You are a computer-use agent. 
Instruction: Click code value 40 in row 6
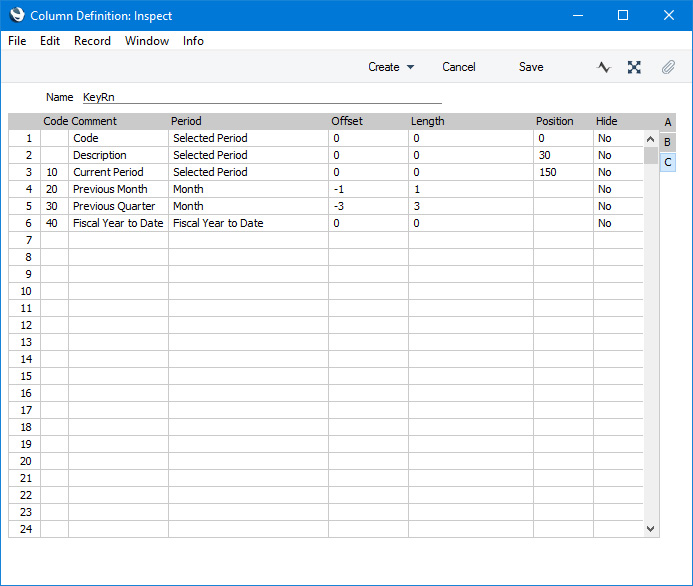tap(54, 223)
